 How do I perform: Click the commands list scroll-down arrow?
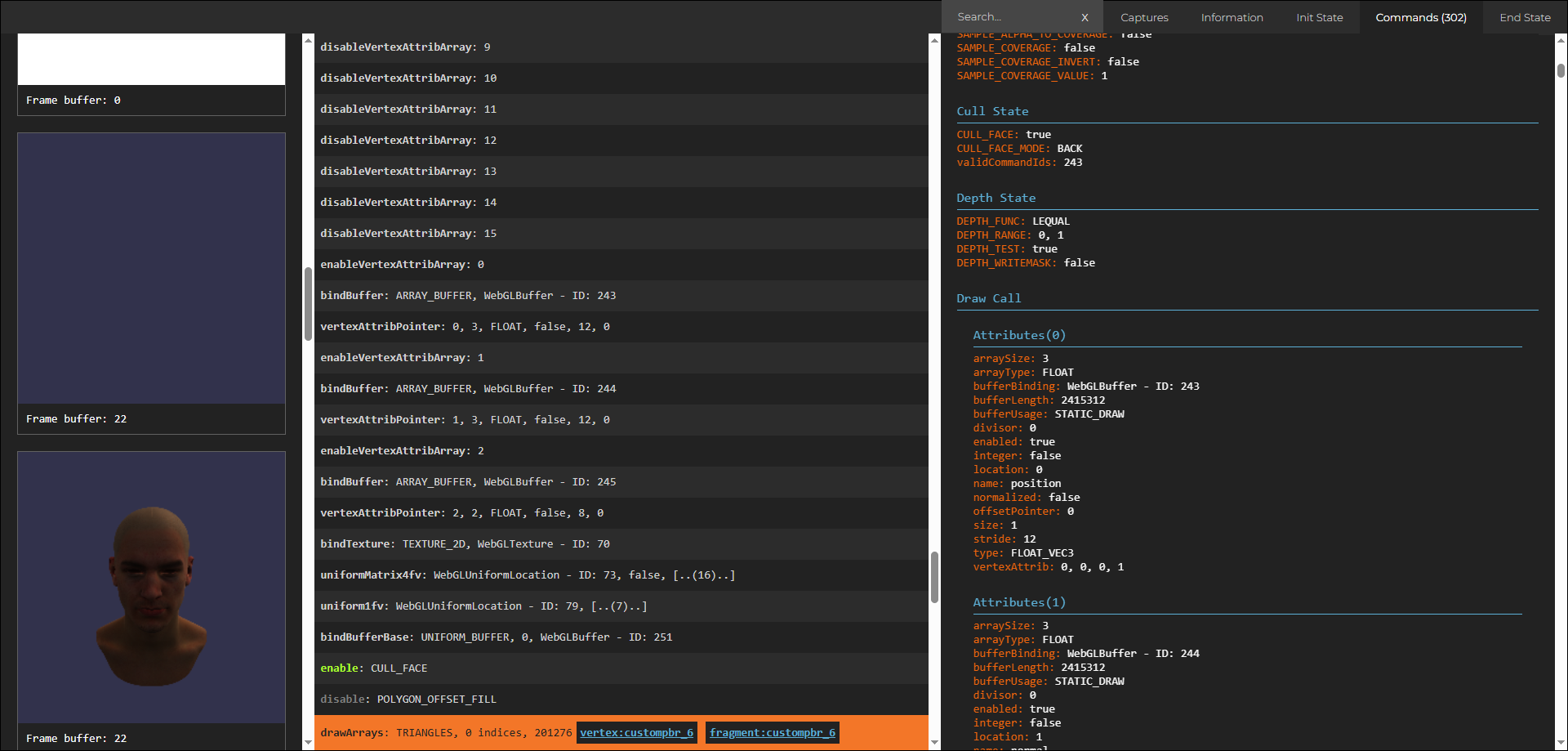coord(934,743)
